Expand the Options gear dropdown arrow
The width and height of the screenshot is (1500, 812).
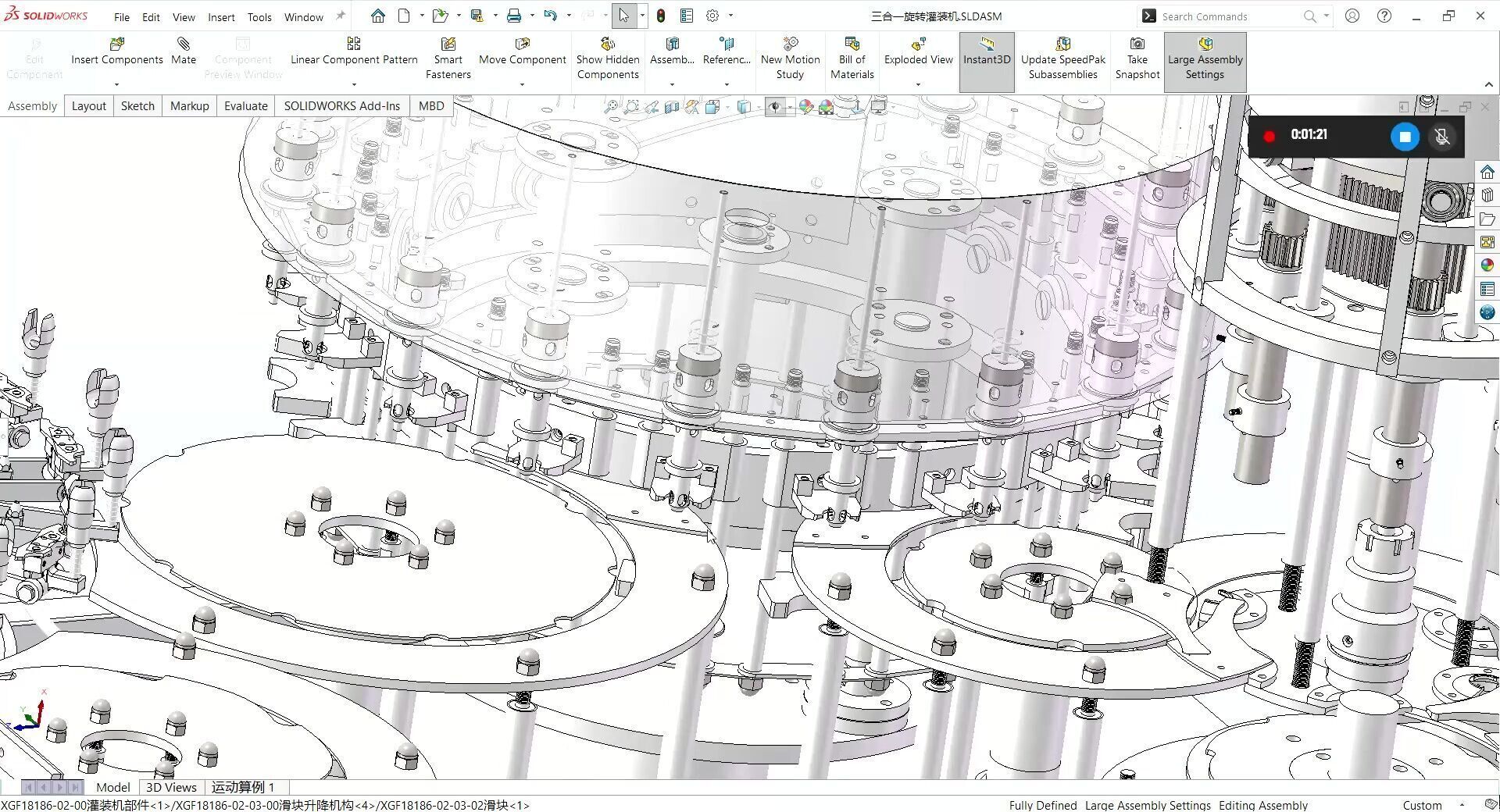point(730,16)
